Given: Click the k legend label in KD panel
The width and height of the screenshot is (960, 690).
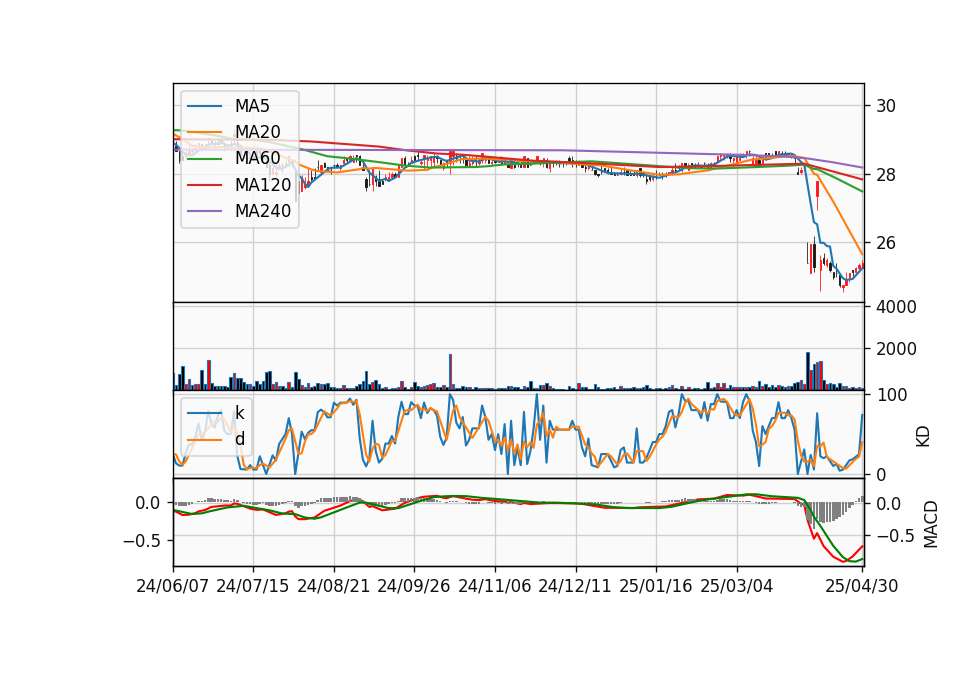Looking at the screenshot, I should tap(240, 413).
